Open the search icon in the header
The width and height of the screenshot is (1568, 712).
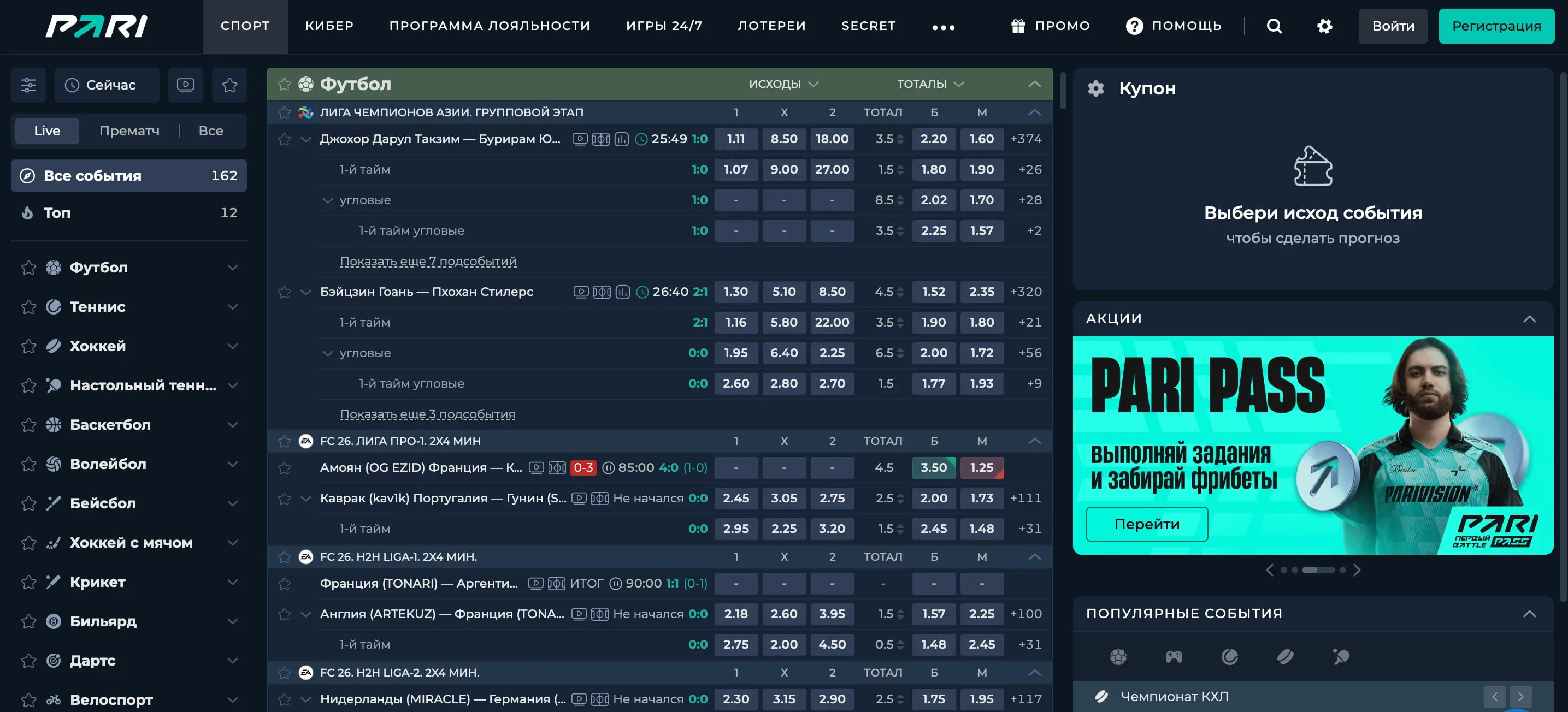(x=1274, y=26)
